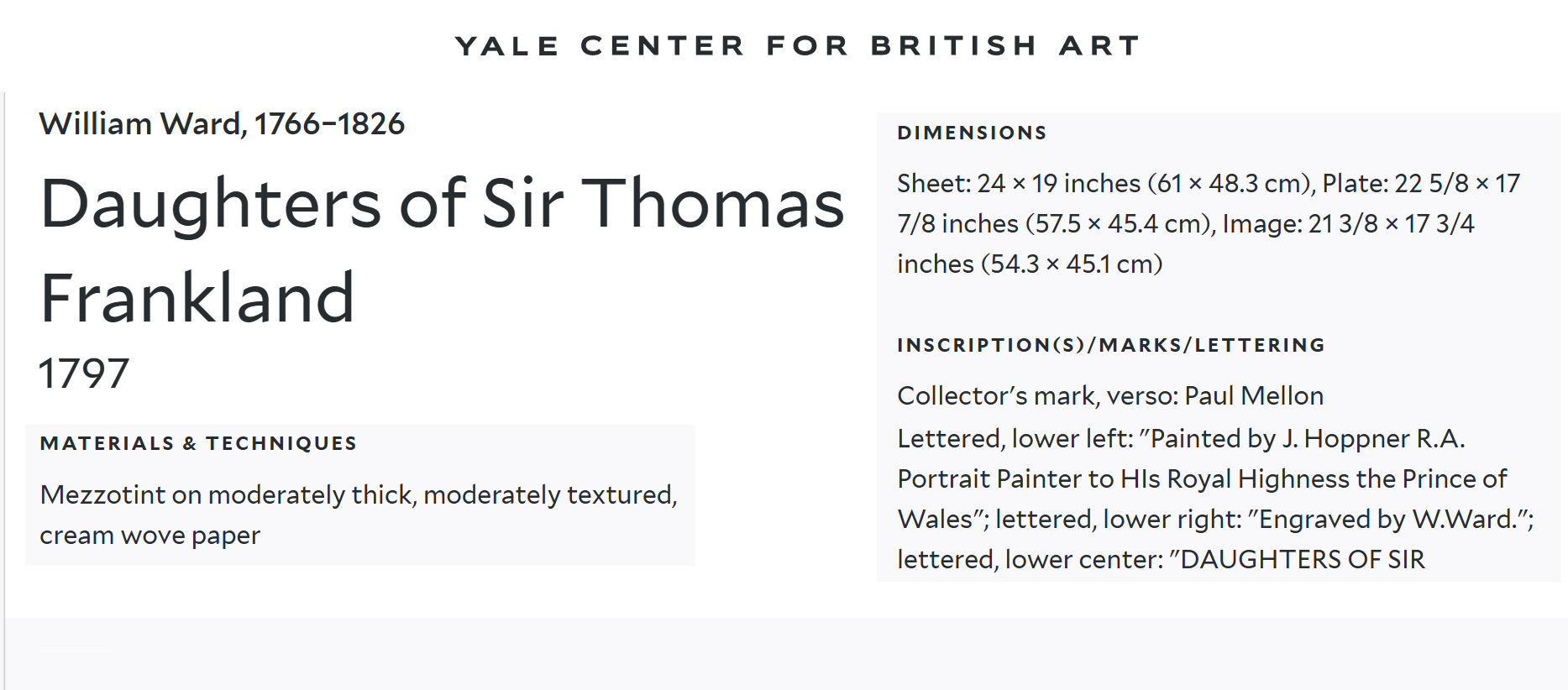The height and width of the screenshot is (690, 1568).
Task: Click the date 1797 below the title
Action: click(84, 374)
